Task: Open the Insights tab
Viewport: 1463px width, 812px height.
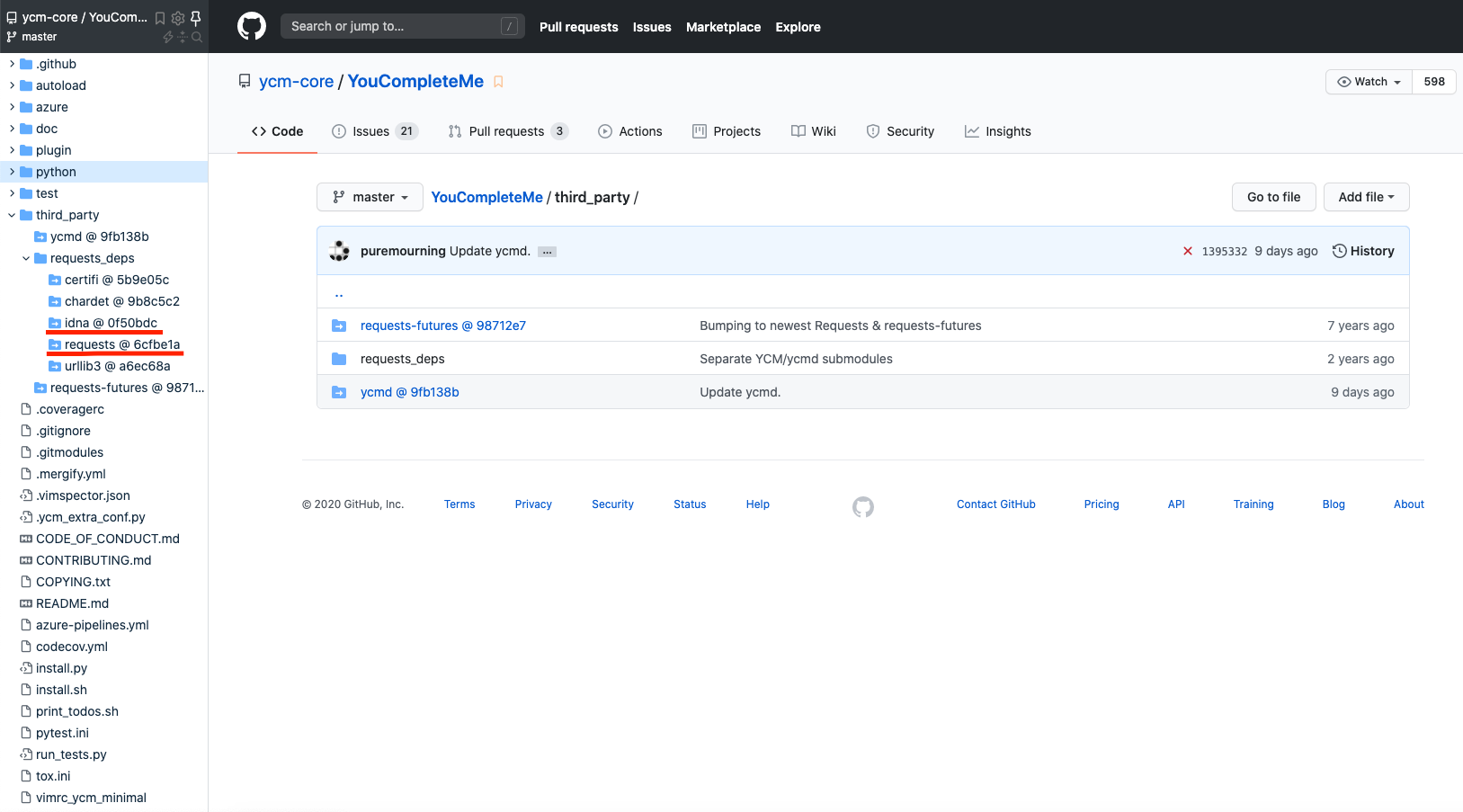Action: click(x=998, y=131)
